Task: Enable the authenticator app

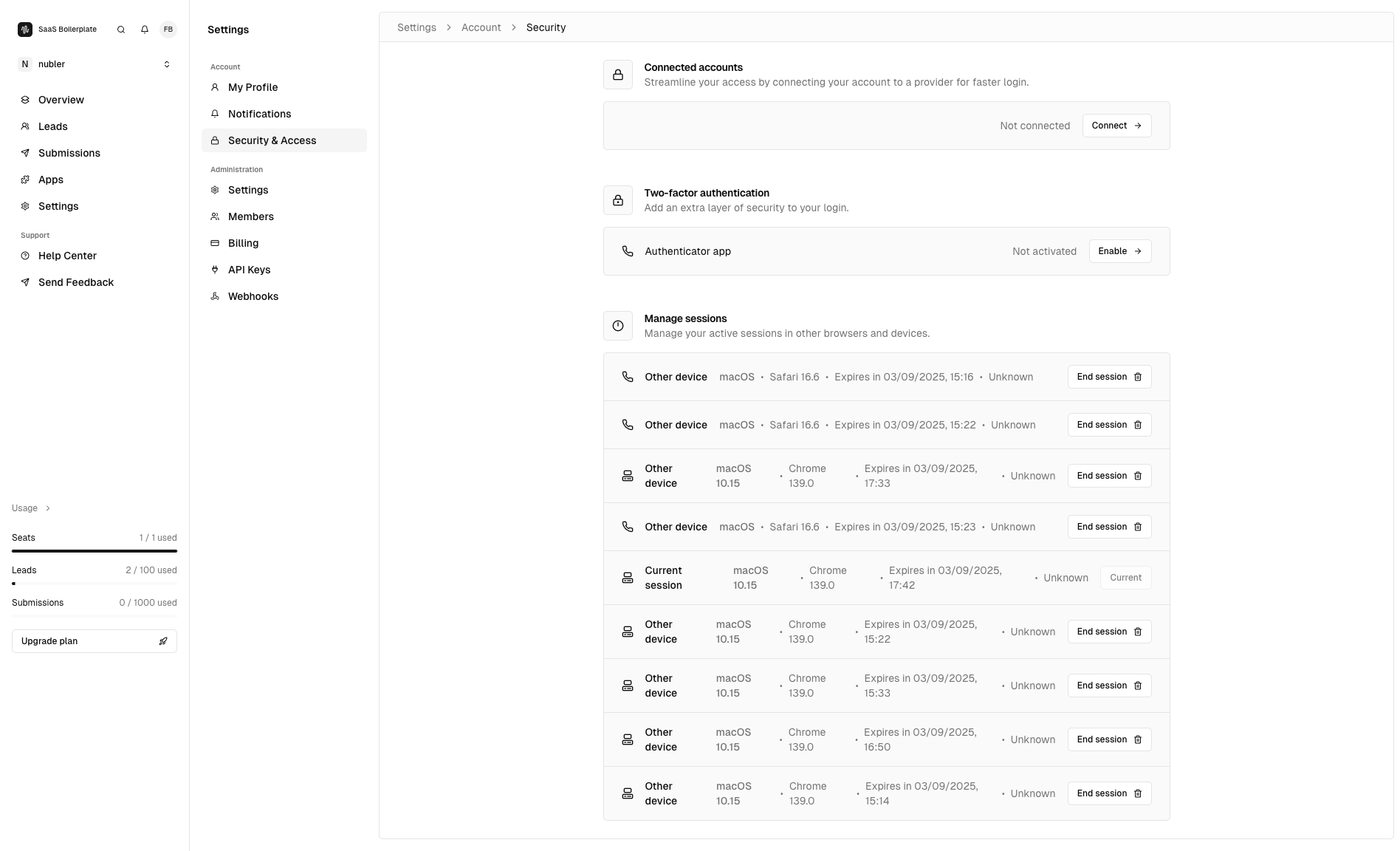Action: coord(1119,251)
